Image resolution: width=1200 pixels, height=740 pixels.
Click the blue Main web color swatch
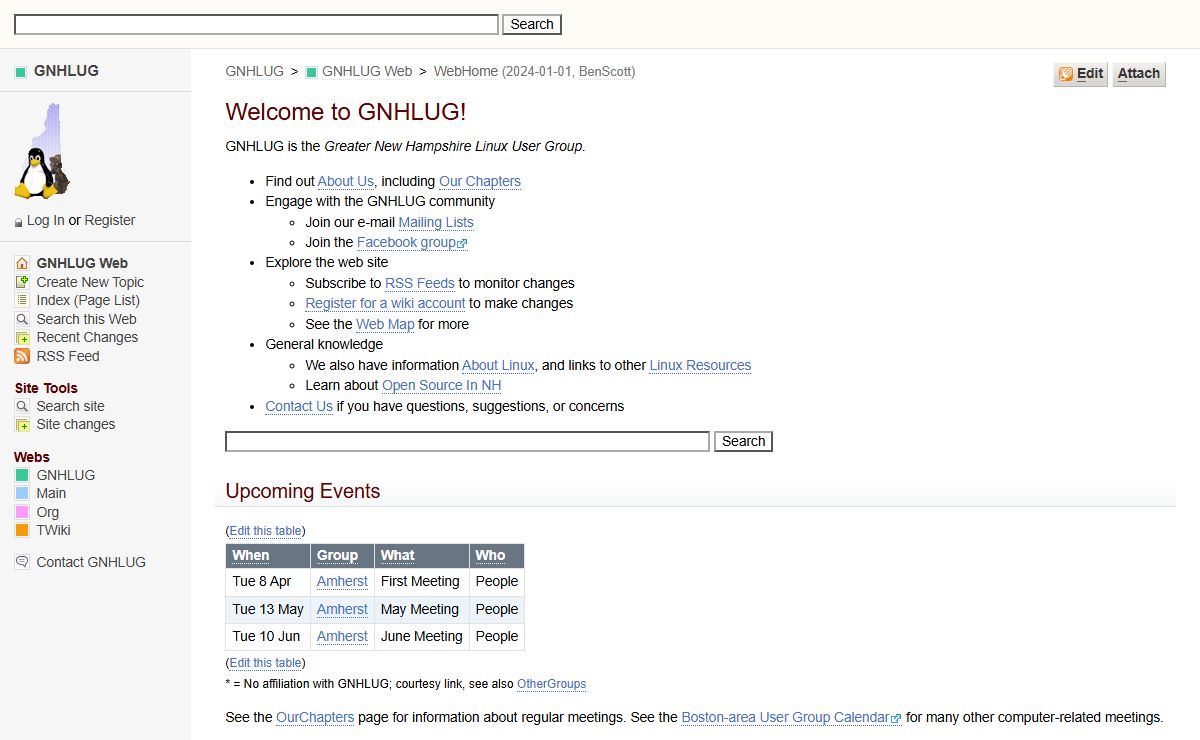(22, 493)
